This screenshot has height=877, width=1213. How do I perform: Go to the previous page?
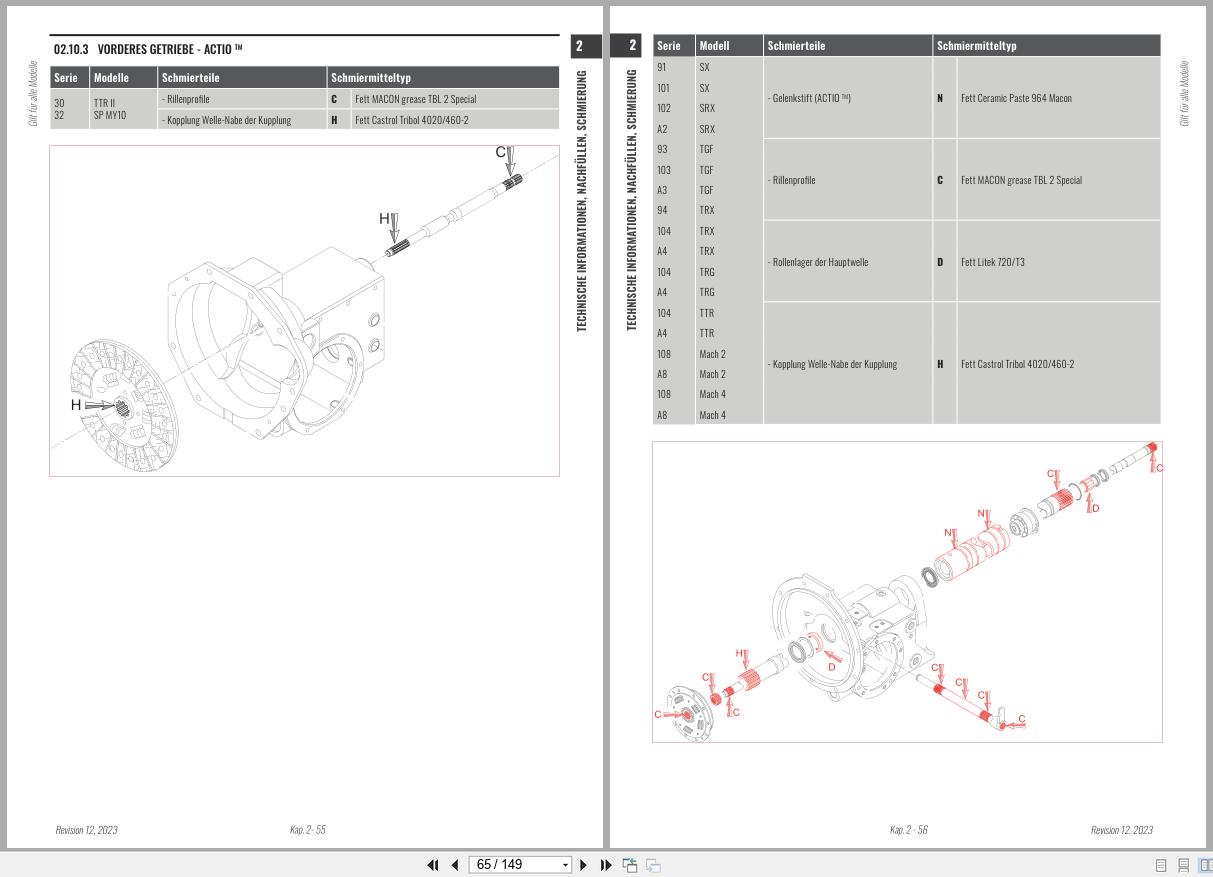454,865
